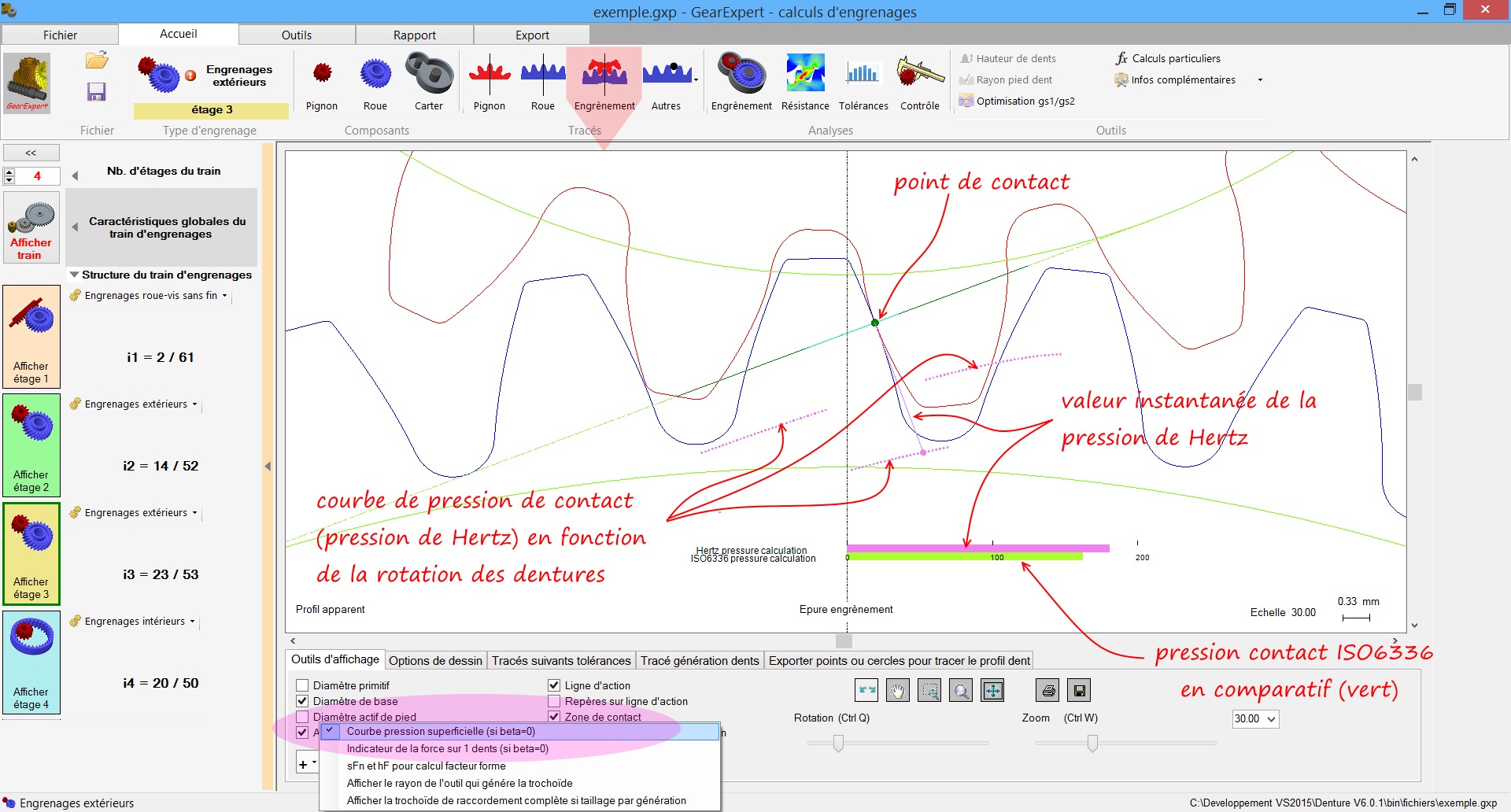Expand Engrenages extérieurs dropdown for i3

194,513
